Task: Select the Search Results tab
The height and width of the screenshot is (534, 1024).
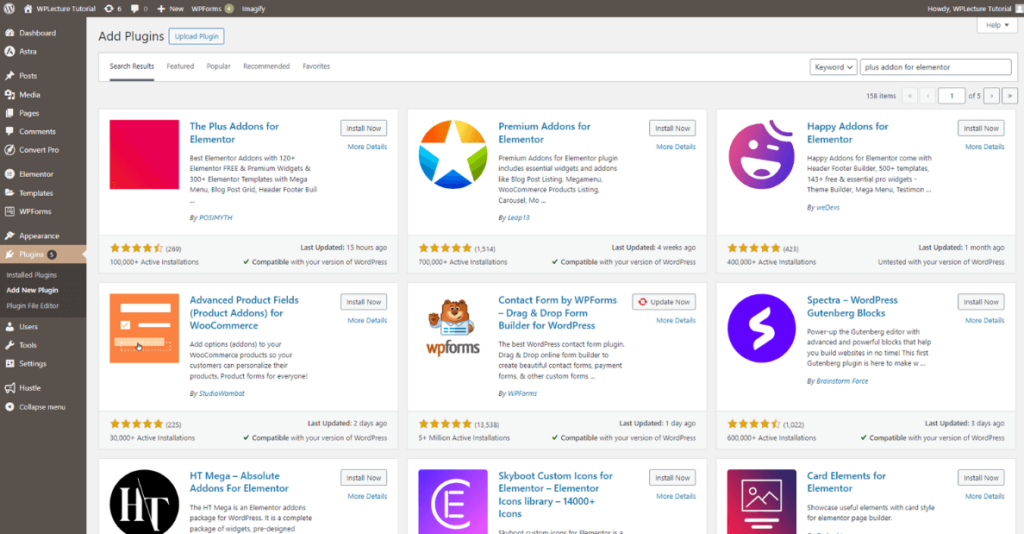Action: tap(132, 66)
